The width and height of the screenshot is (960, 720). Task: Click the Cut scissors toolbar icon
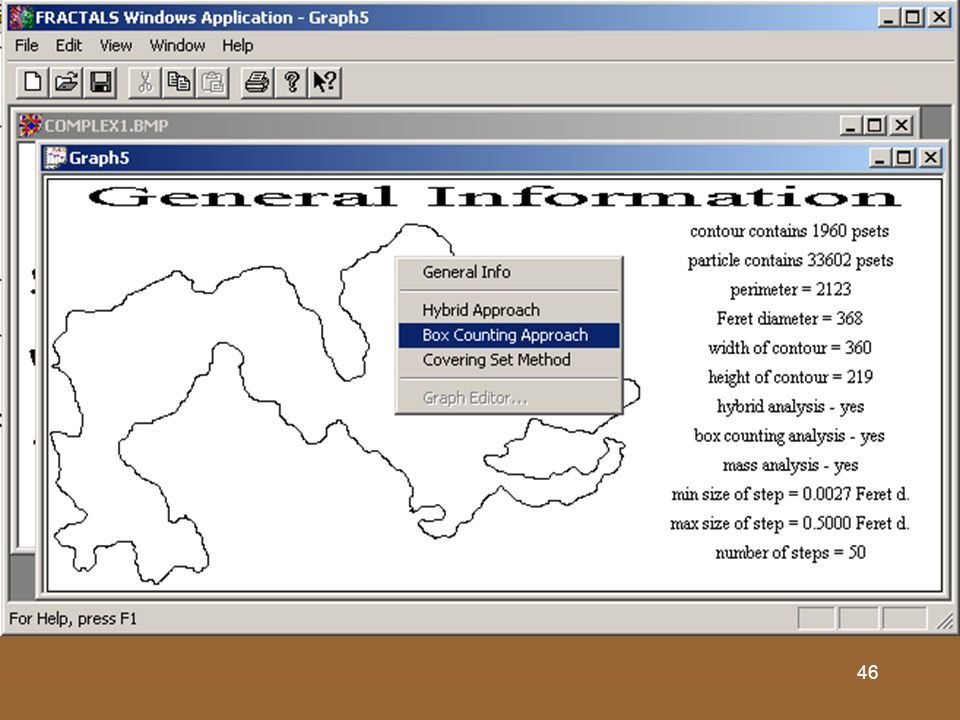(x=145, y=82)
